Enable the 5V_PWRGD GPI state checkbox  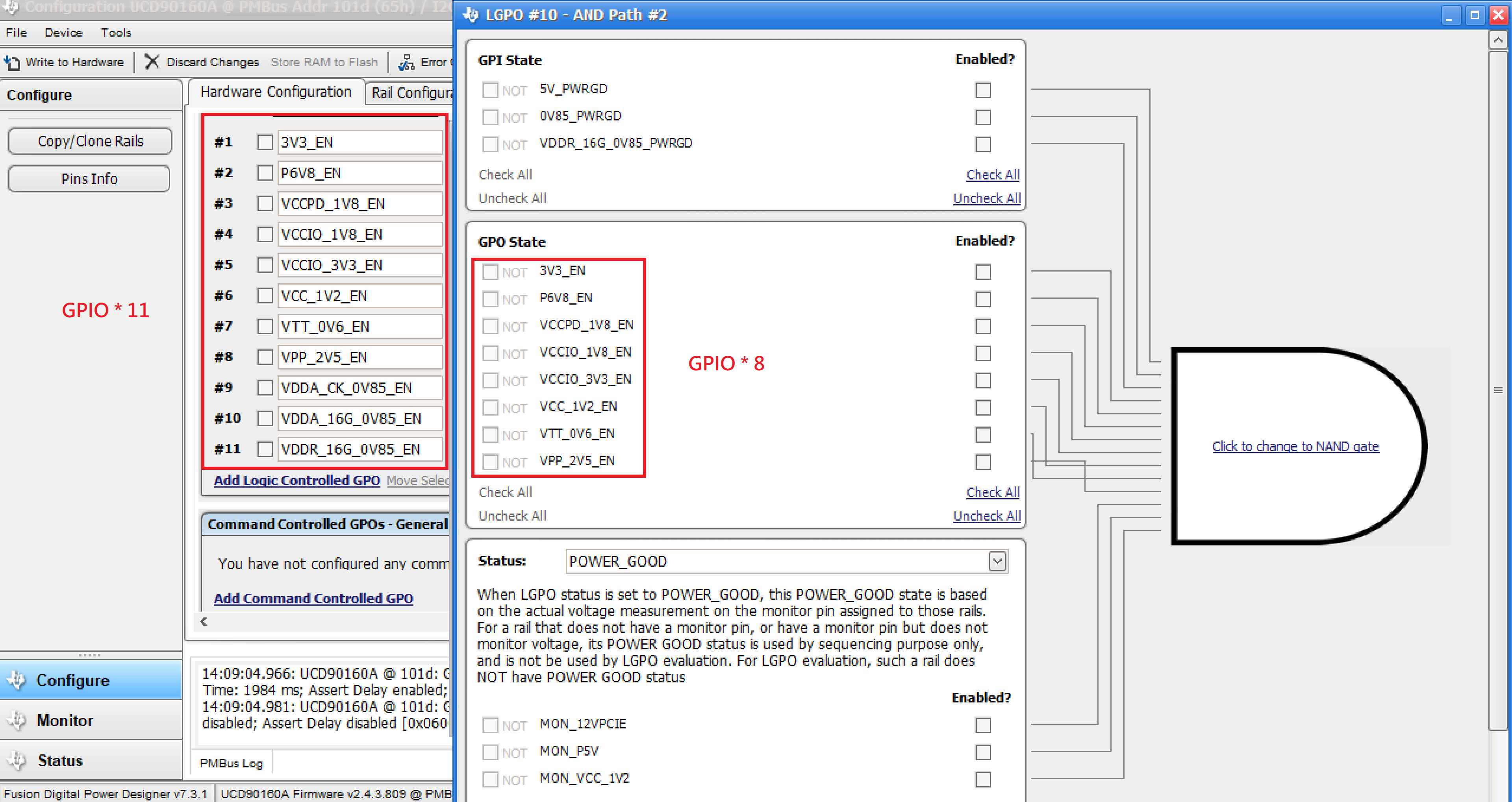[982, 90]
